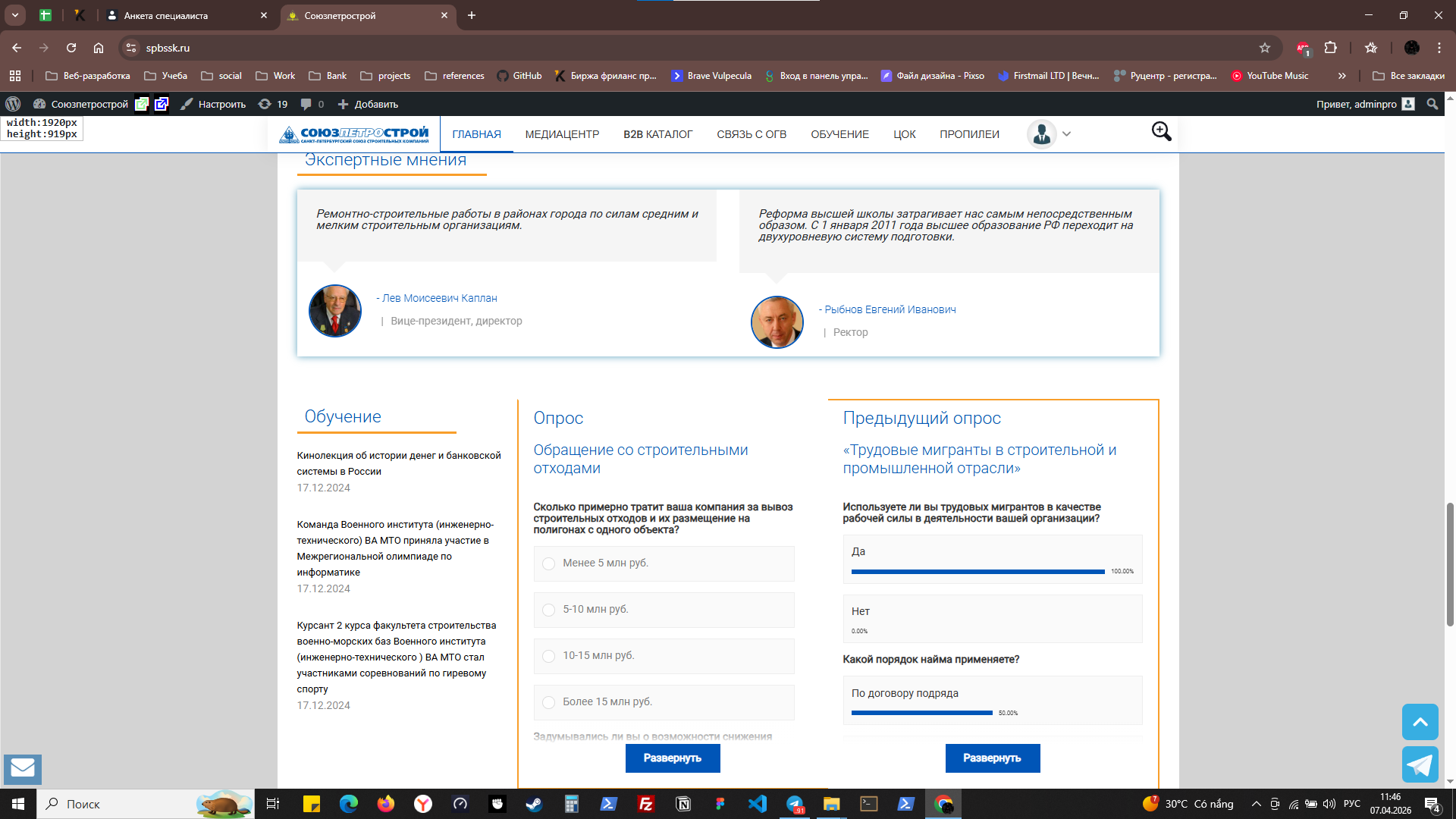Open the Steam taskbar icon
Viewport: 1456px width, 819px height.
tap(534, 804)
